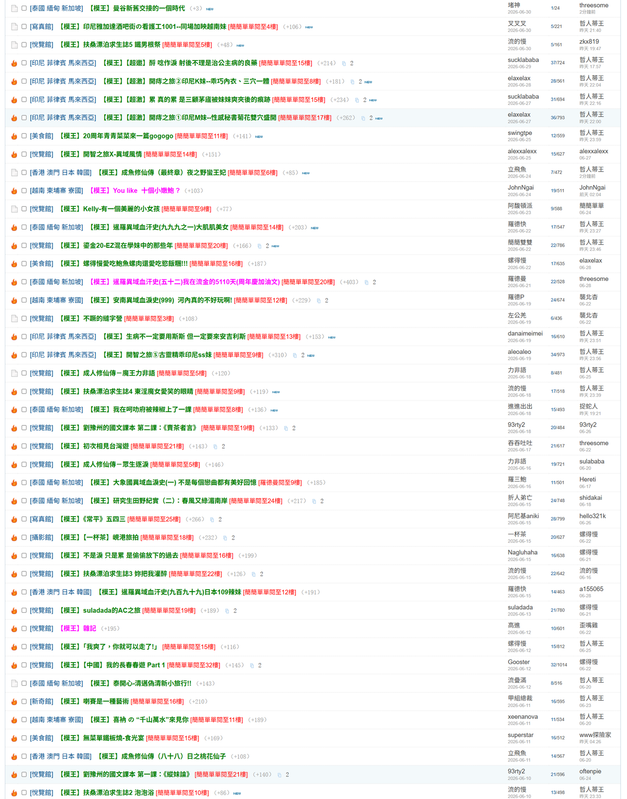Viewport: 627px width, 799px height.
Task: Open [新奇館] category link
Action: pos(41,702)
